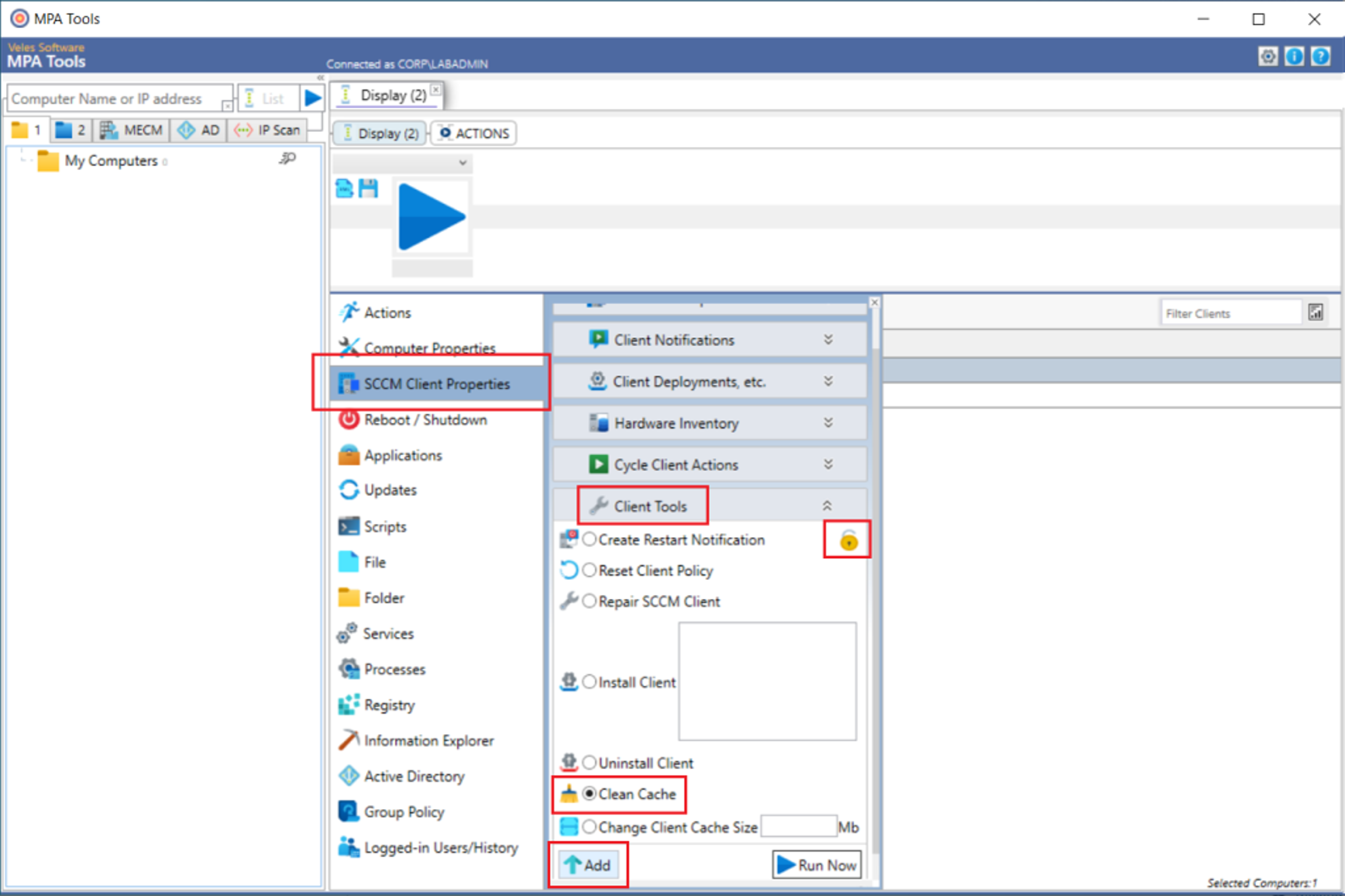The height and width of the screenshot is (896, 1345).
Task: Select Create Restart Notification radio
Action: [589, 539]
